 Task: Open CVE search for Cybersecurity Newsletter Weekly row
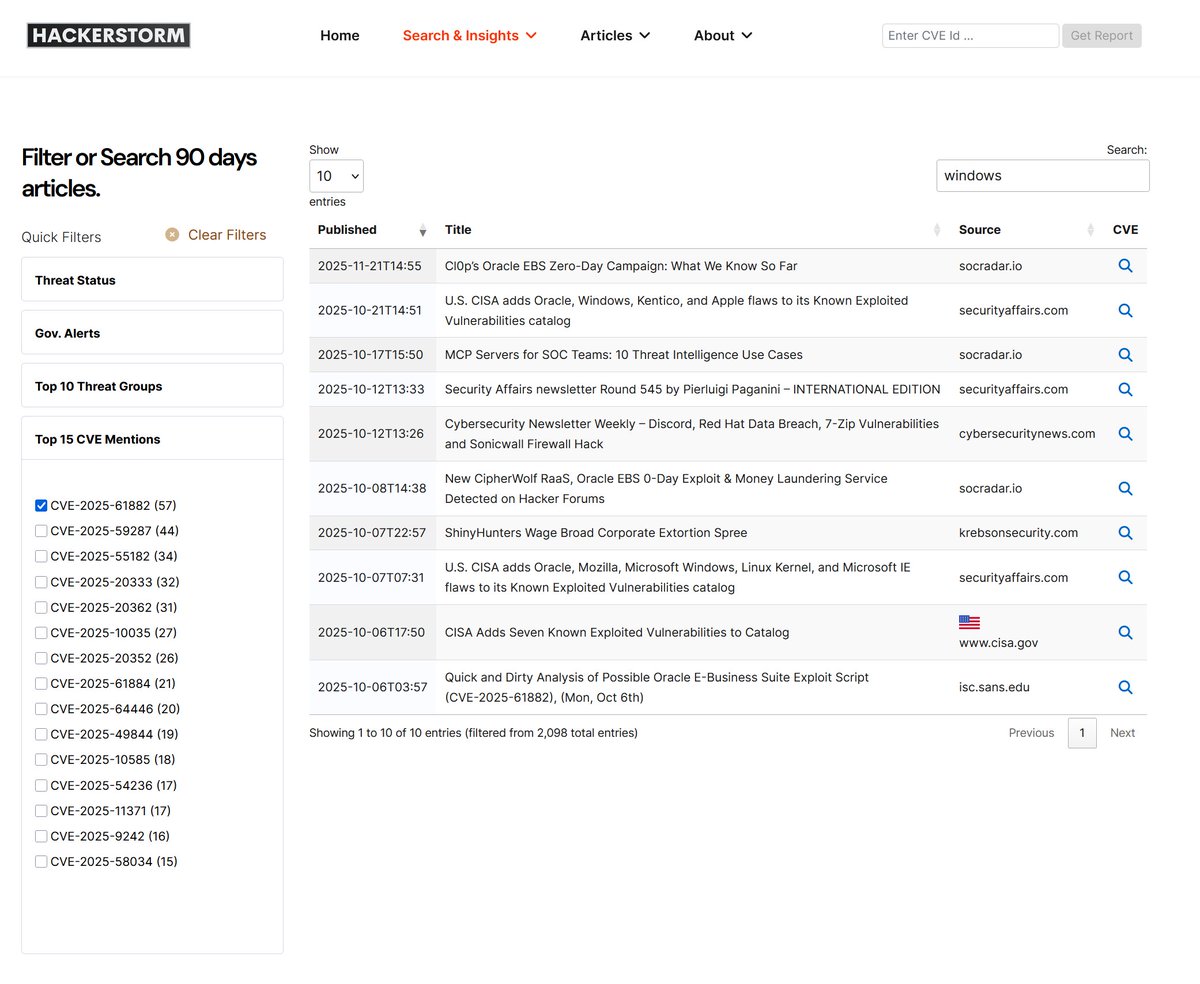point(1125,434)
